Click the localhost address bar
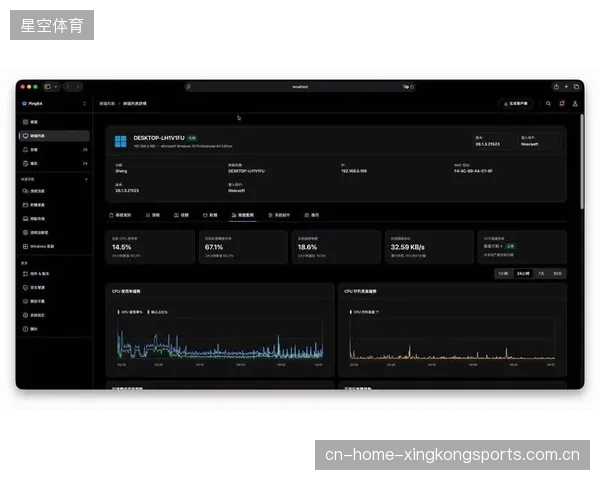This screenshot has height=480, width=600. [300, 87]
